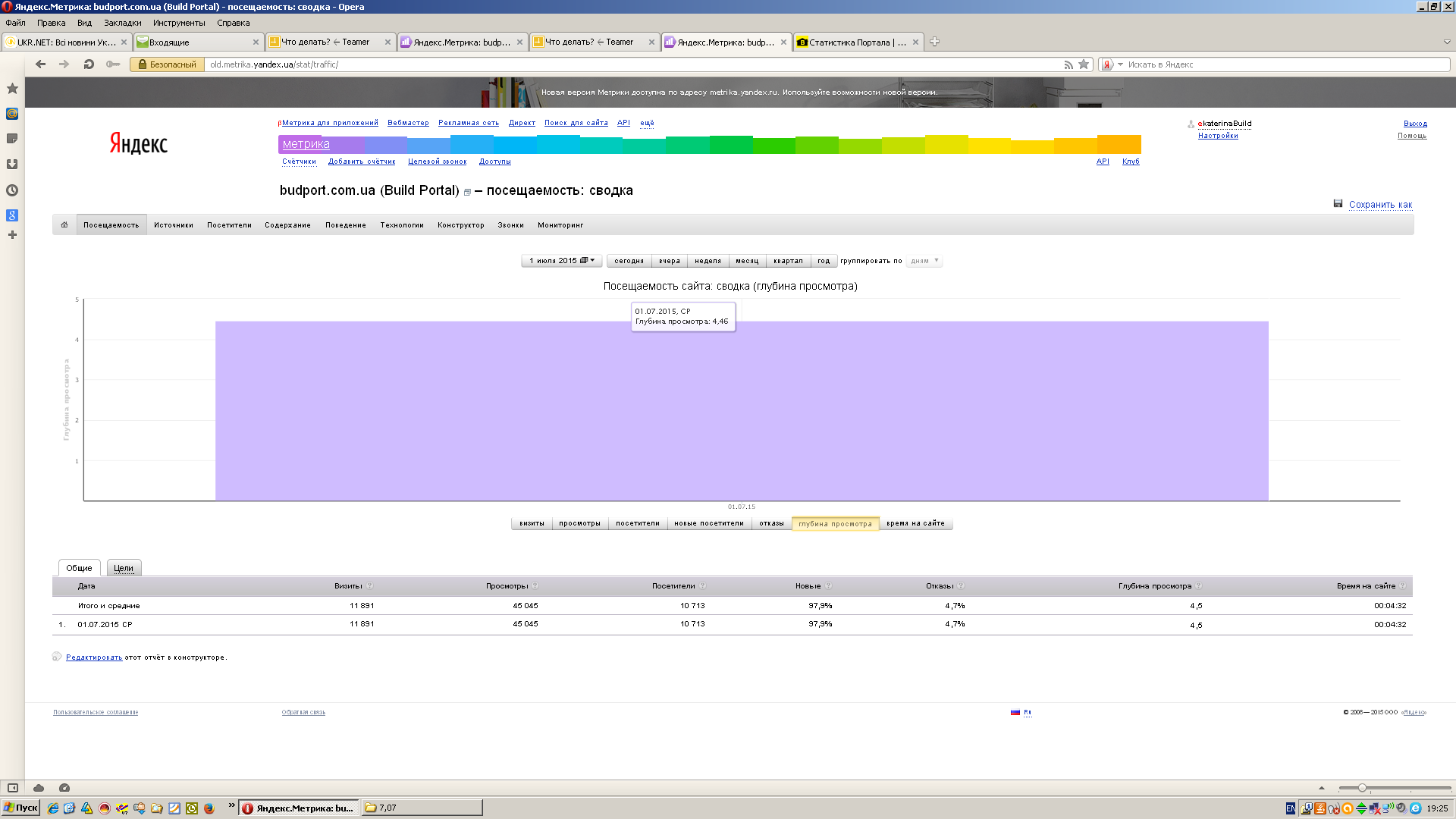
Task: Add a new panel with plus icon in sidebar
Action: (12, 235)
